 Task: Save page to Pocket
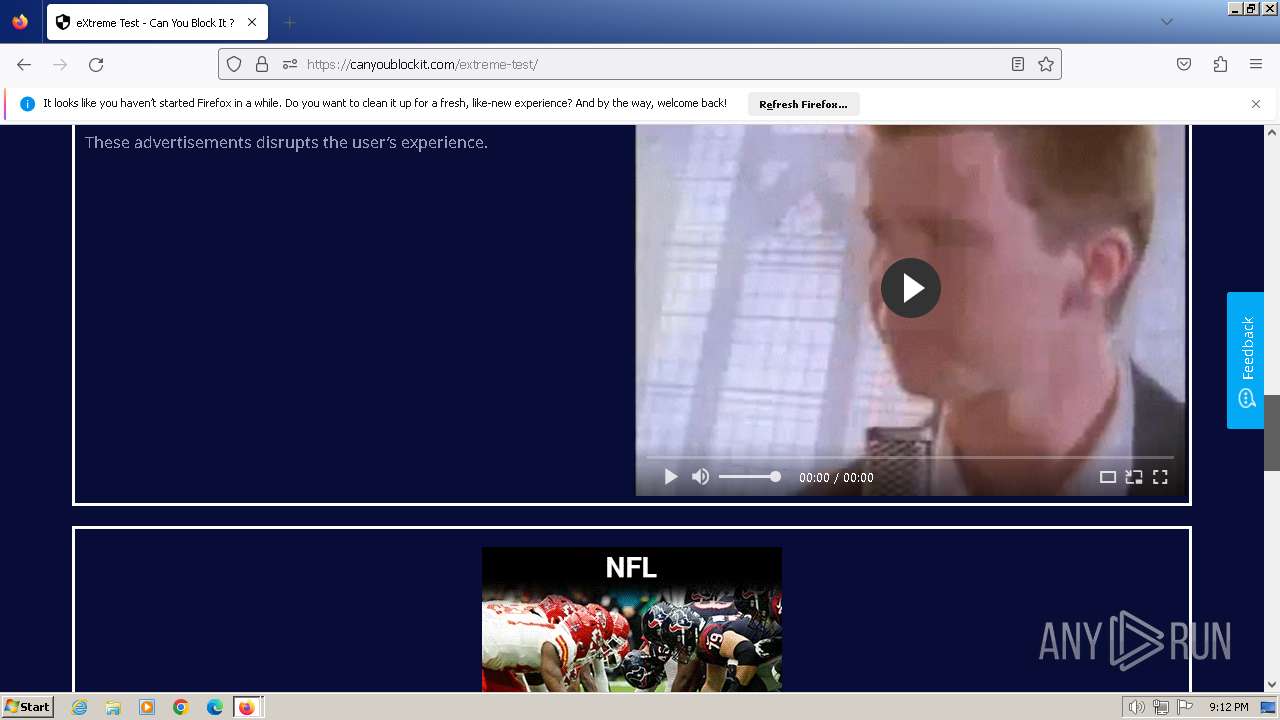[1184, 64]
